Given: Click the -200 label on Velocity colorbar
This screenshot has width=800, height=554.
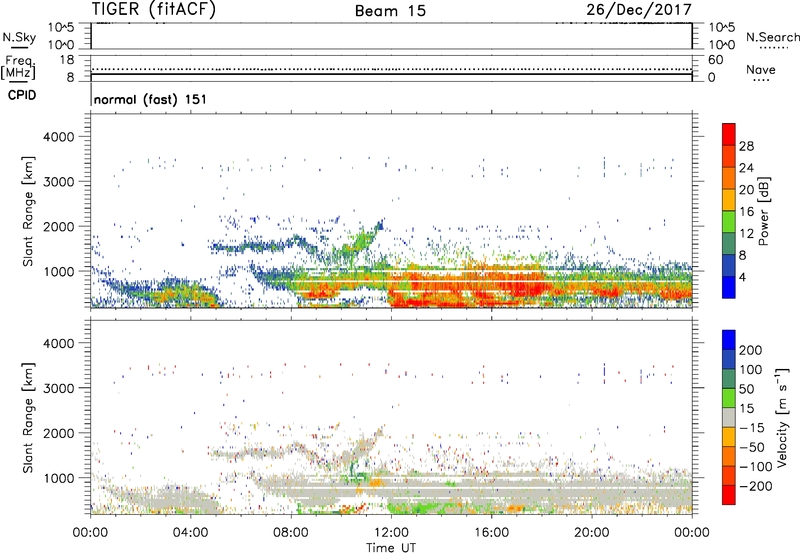Looking at the screenshot, I should [756, 486].
